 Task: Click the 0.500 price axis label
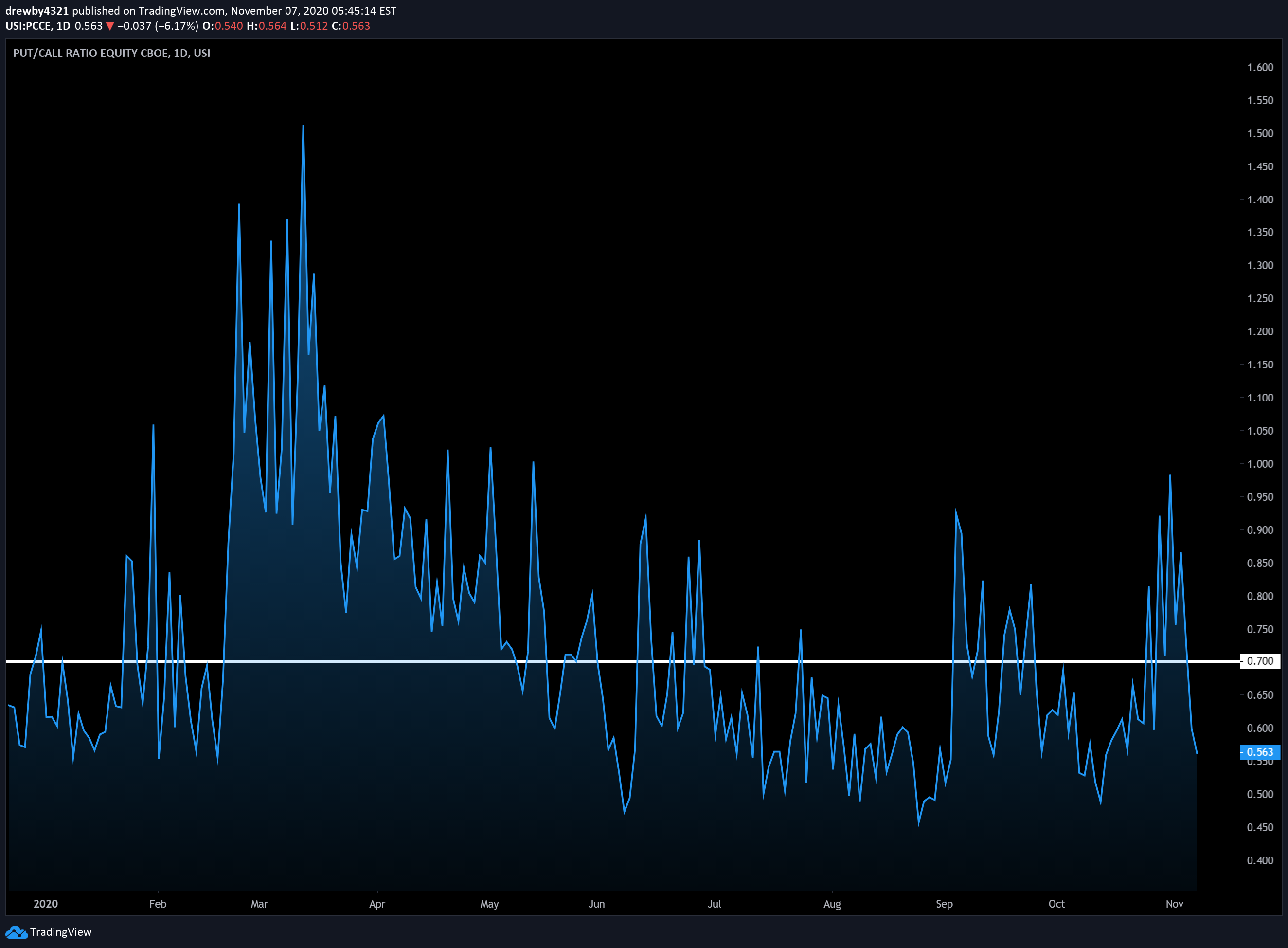(x=1260, y=795)
